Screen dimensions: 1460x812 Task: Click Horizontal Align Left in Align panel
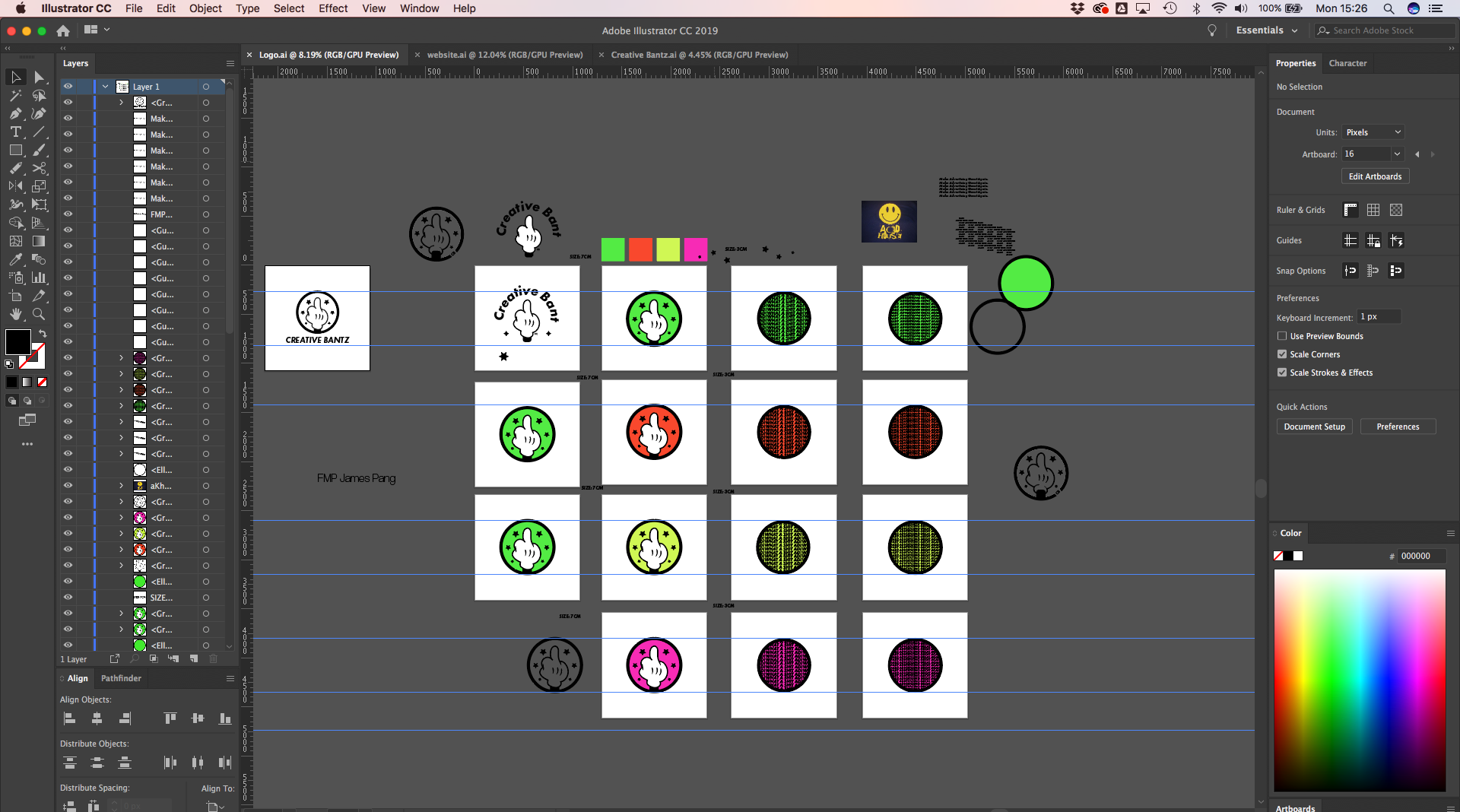point(69,718)
